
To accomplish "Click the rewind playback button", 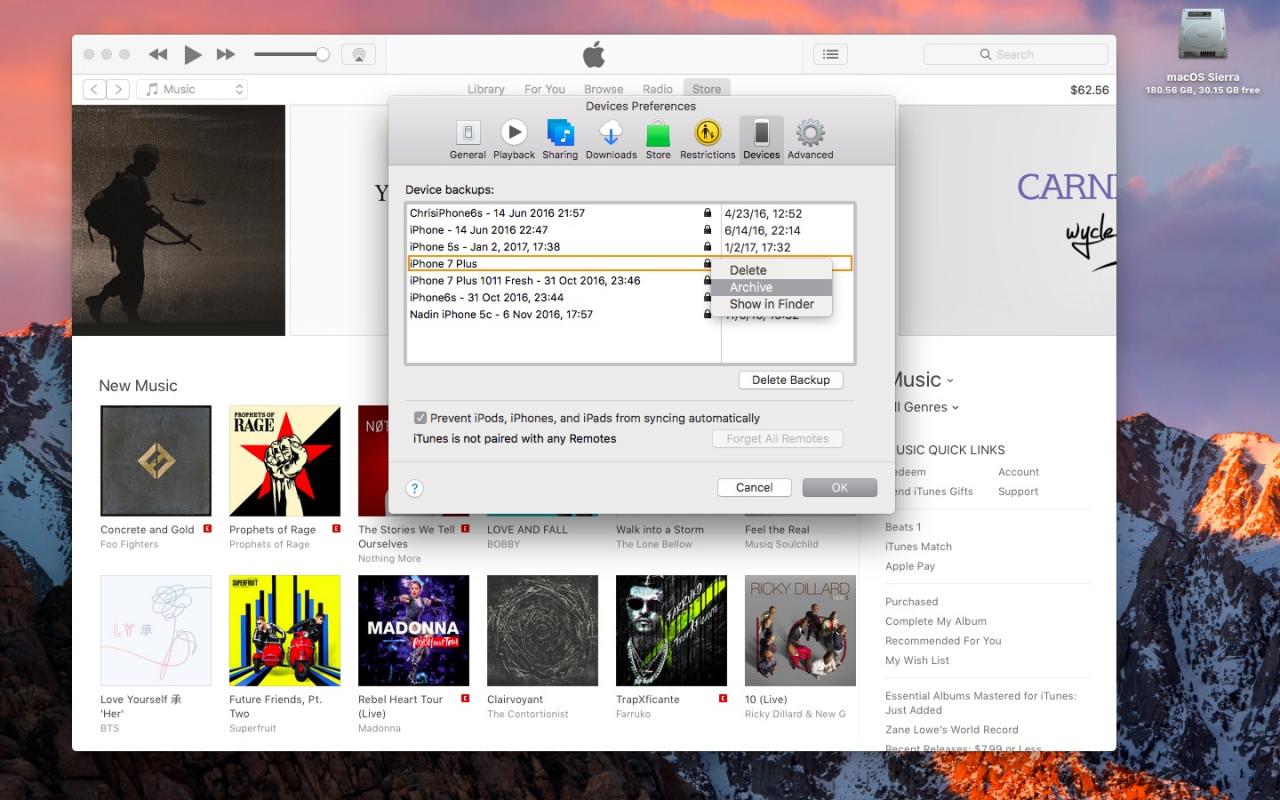I will (x=158, y=54).
